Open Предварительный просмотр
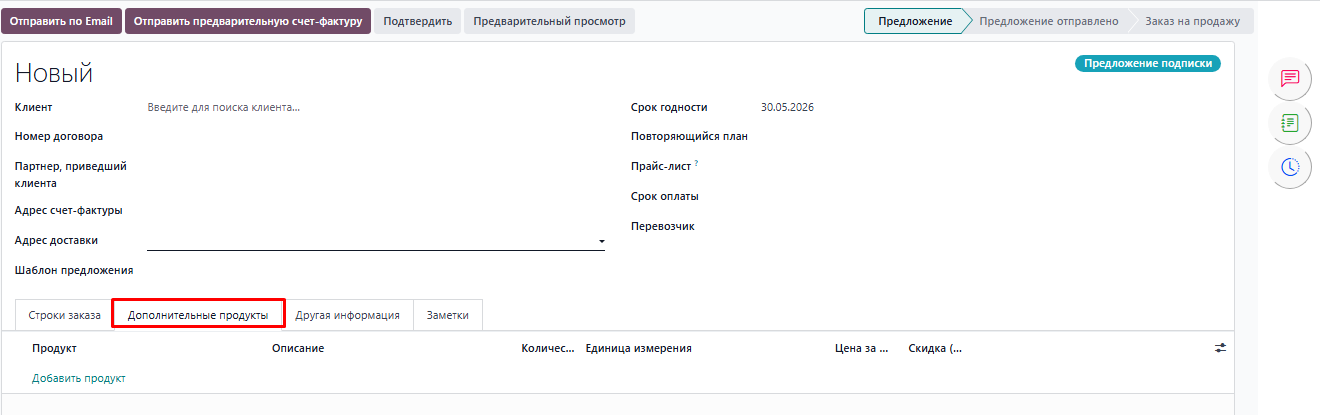 coord(549,21)
